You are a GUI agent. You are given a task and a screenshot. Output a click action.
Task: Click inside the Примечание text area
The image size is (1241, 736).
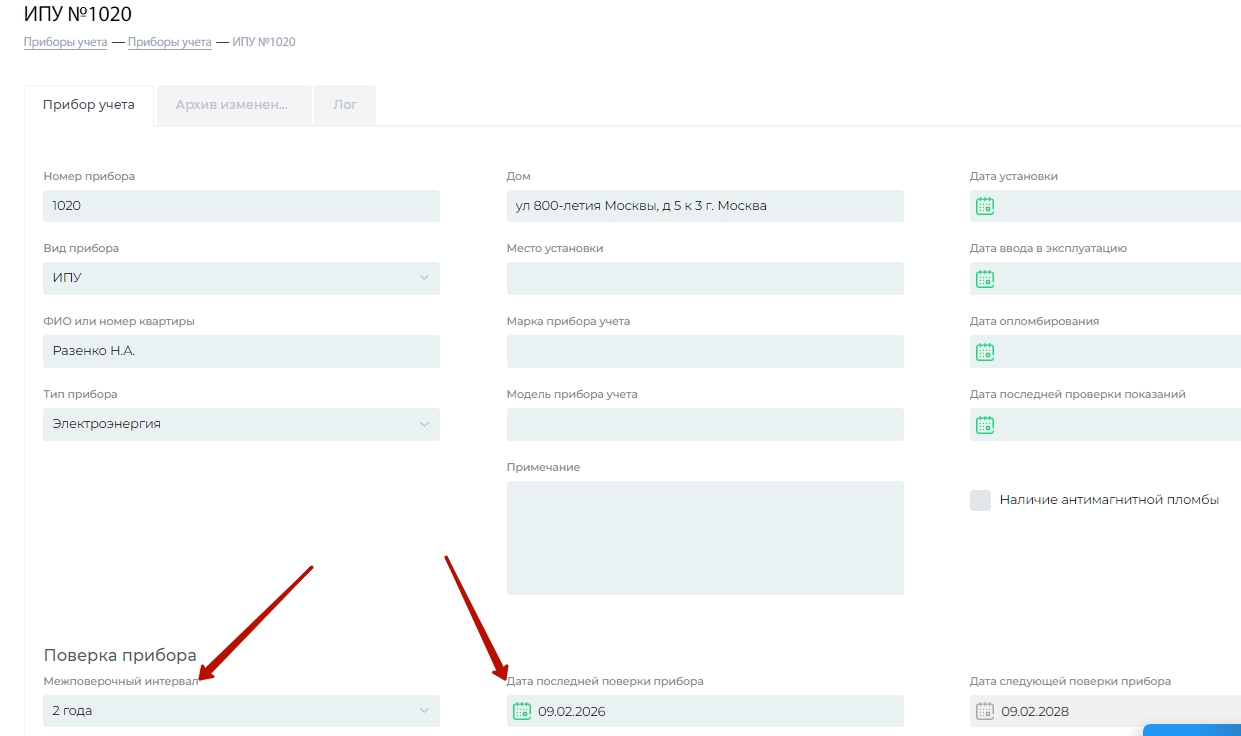pos(705,538)
